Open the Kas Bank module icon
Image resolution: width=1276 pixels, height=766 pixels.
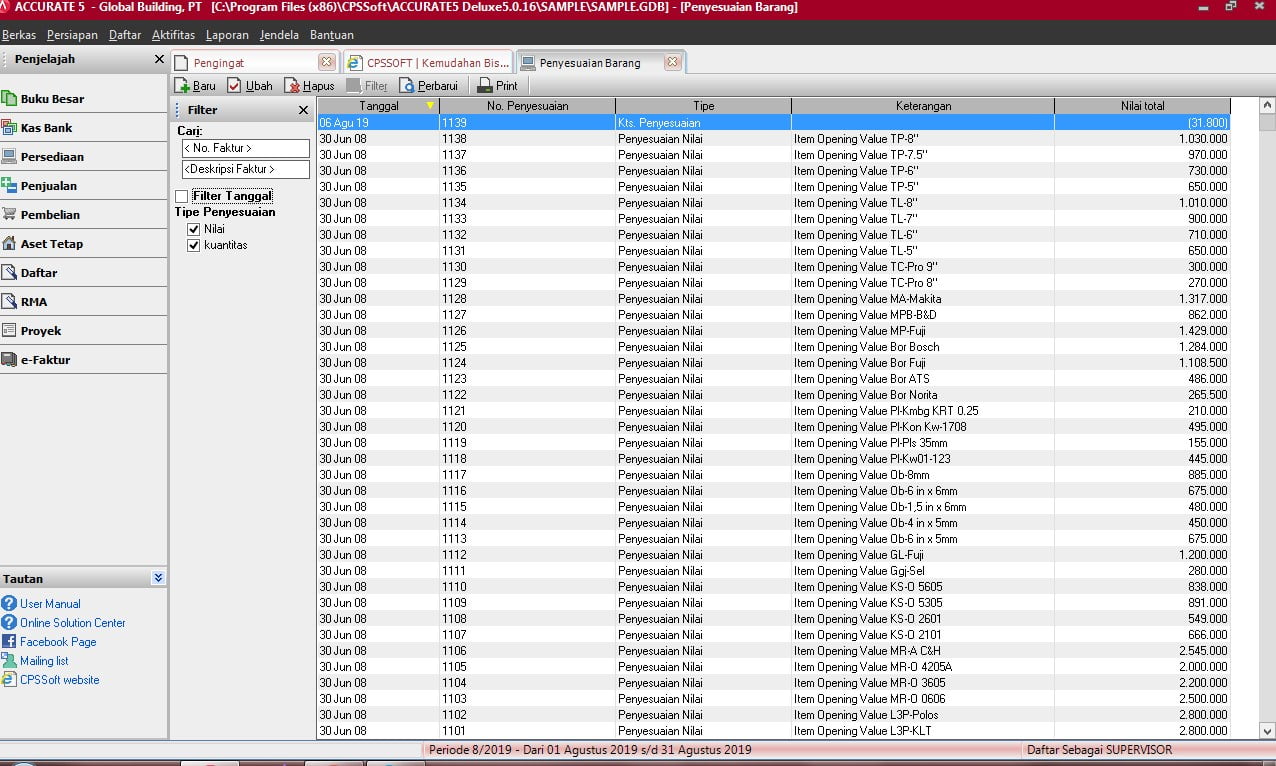pyautogui.click(x=10, y=127)
